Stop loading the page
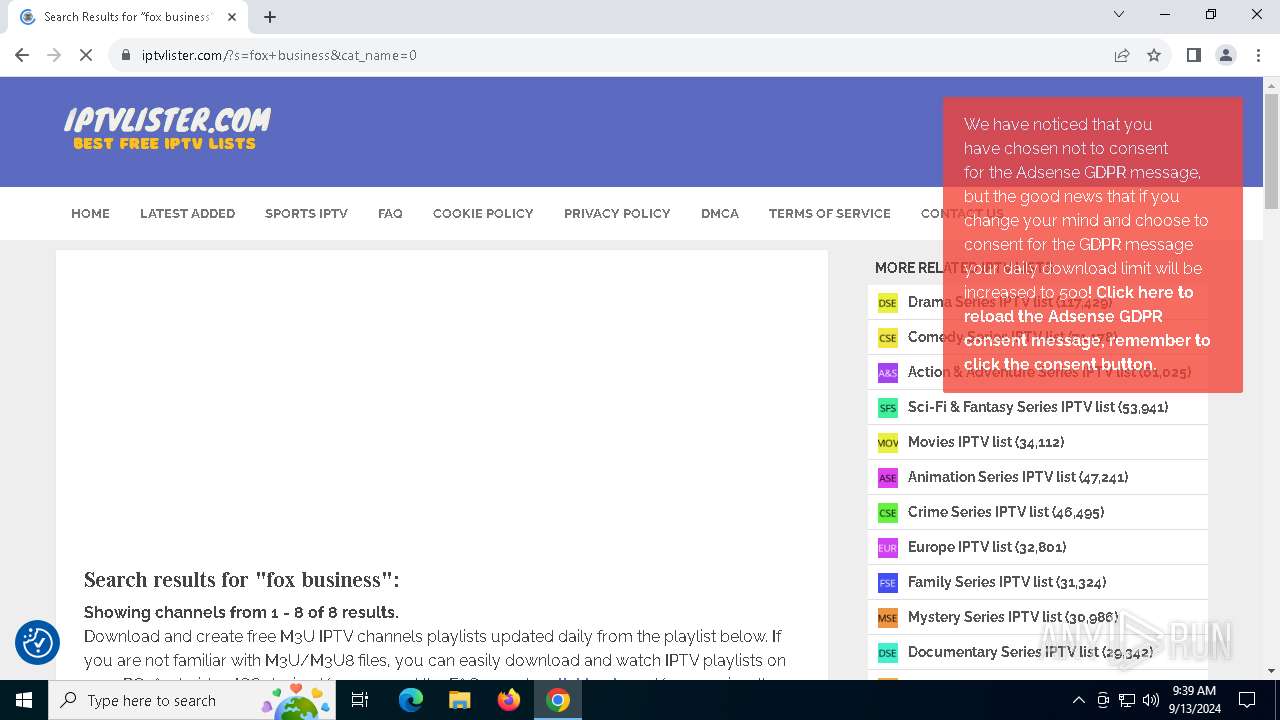The height and width of the screenshot is (720, 1280). pyautogui.click(x=86, y=55)
